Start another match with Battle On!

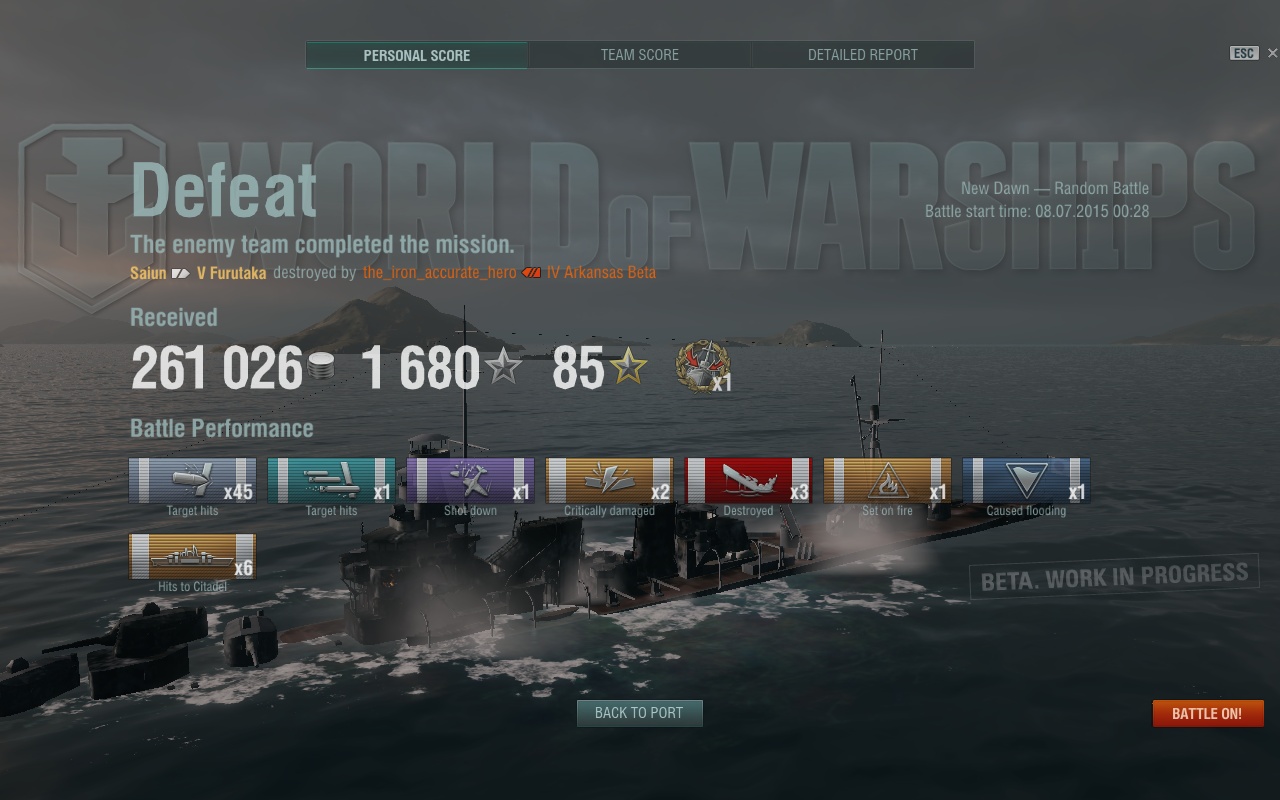1208,713
